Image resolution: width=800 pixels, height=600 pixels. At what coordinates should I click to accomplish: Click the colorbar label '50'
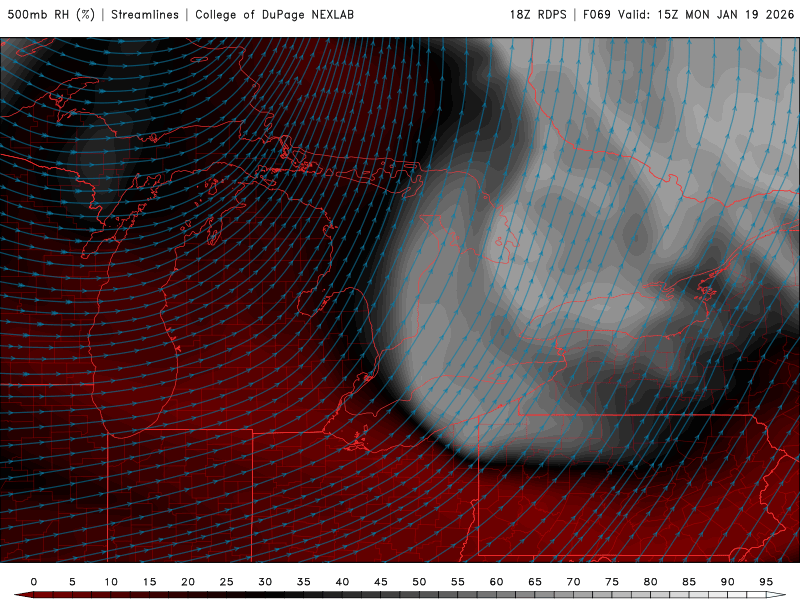coord(419,582)
